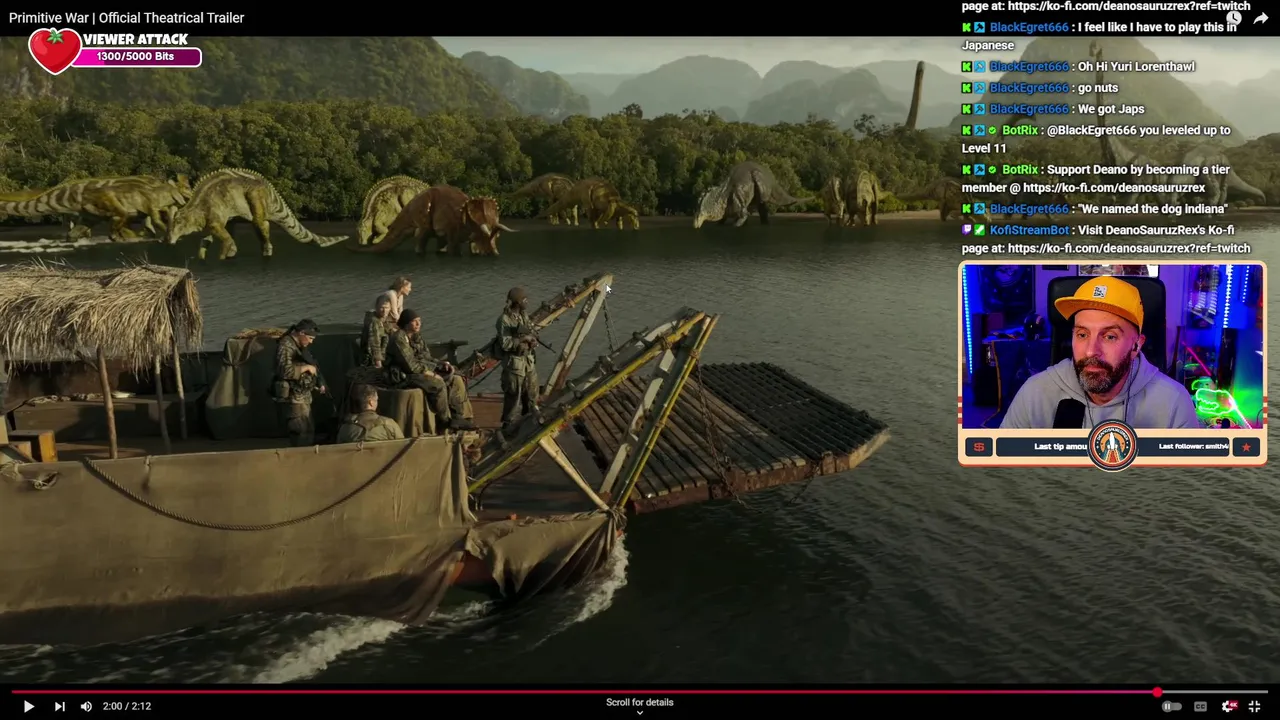Click BotRix's ko-fi.com/deanosauruzrex link
Viewport: 1280px width, 720px height.
pyautogui.click(x=1114, y=188)
